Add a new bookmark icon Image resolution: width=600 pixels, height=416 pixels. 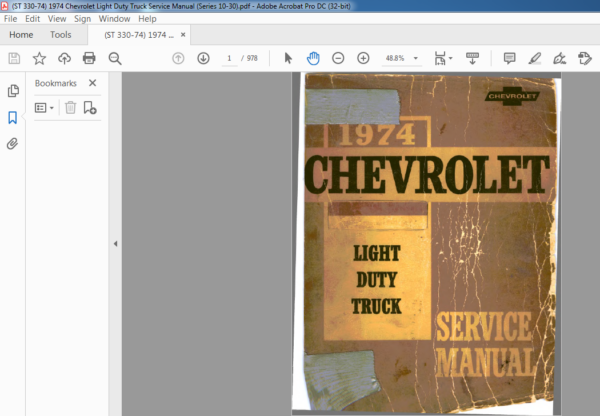90,108
